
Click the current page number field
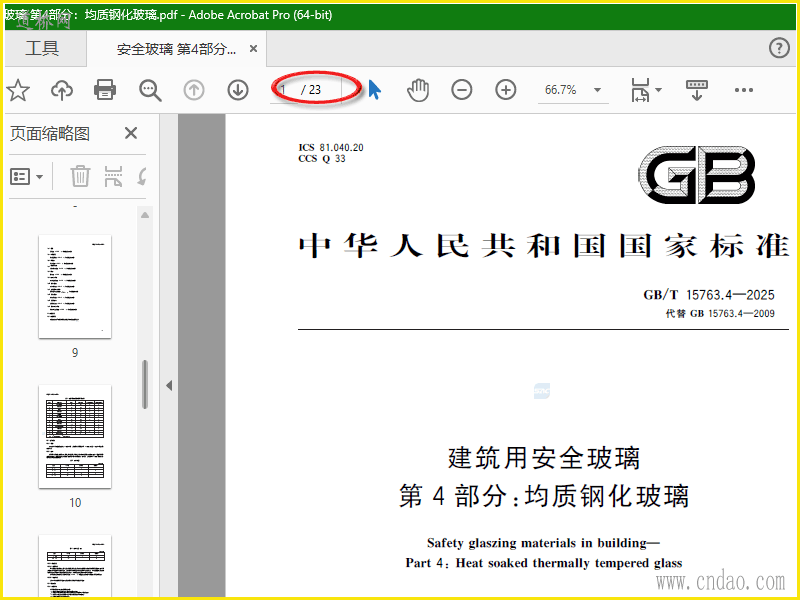[x=285, y=90]
